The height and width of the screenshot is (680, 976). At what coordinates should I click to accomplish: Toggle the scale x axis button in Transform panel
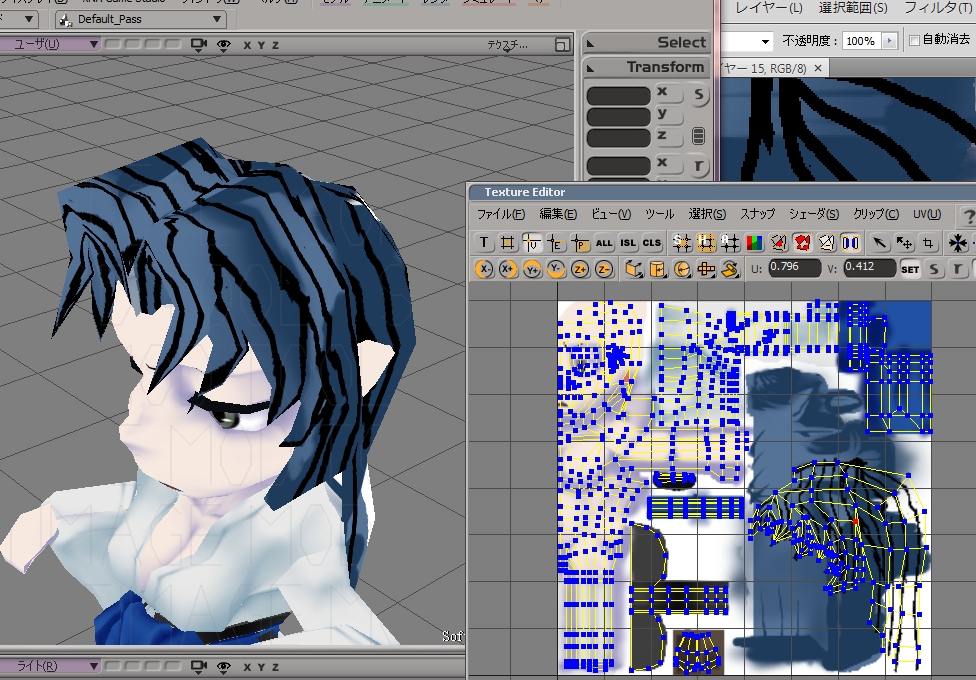pyautogui.click(x=669, y=93)
